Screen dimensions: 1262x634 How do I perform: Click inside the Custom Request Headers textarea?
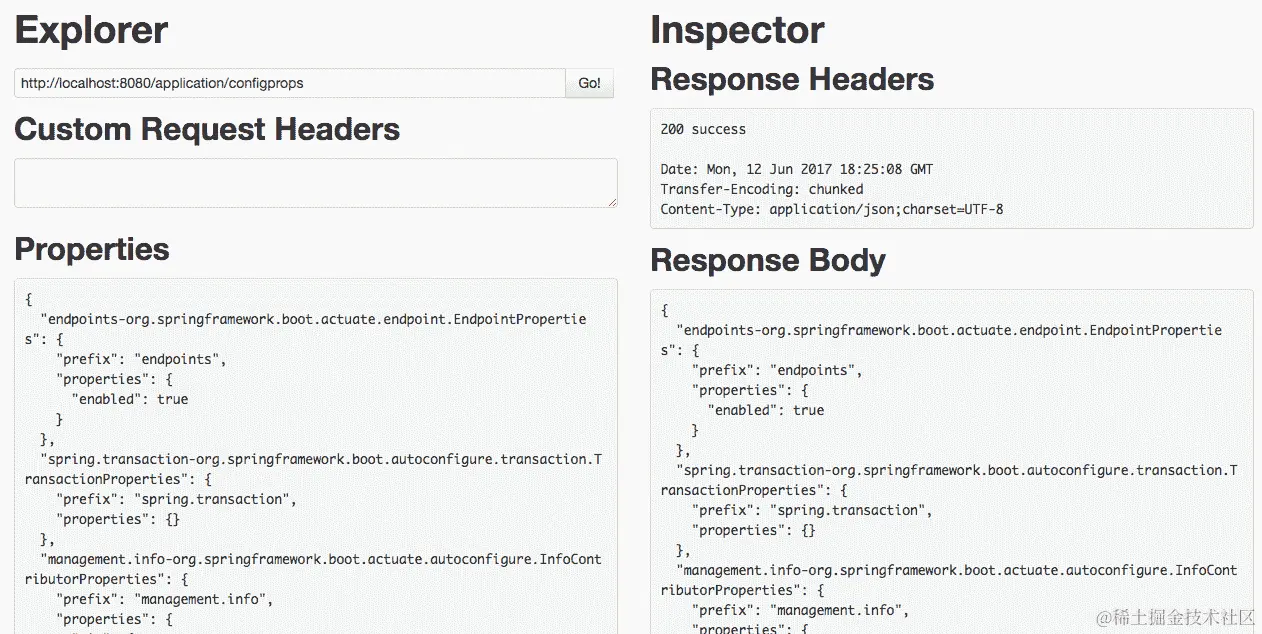315,183
